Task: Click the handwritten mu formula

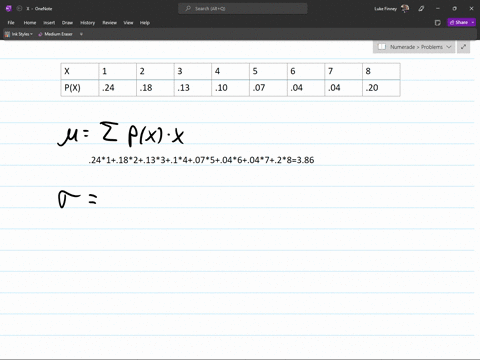Action: tap(121, 134)
